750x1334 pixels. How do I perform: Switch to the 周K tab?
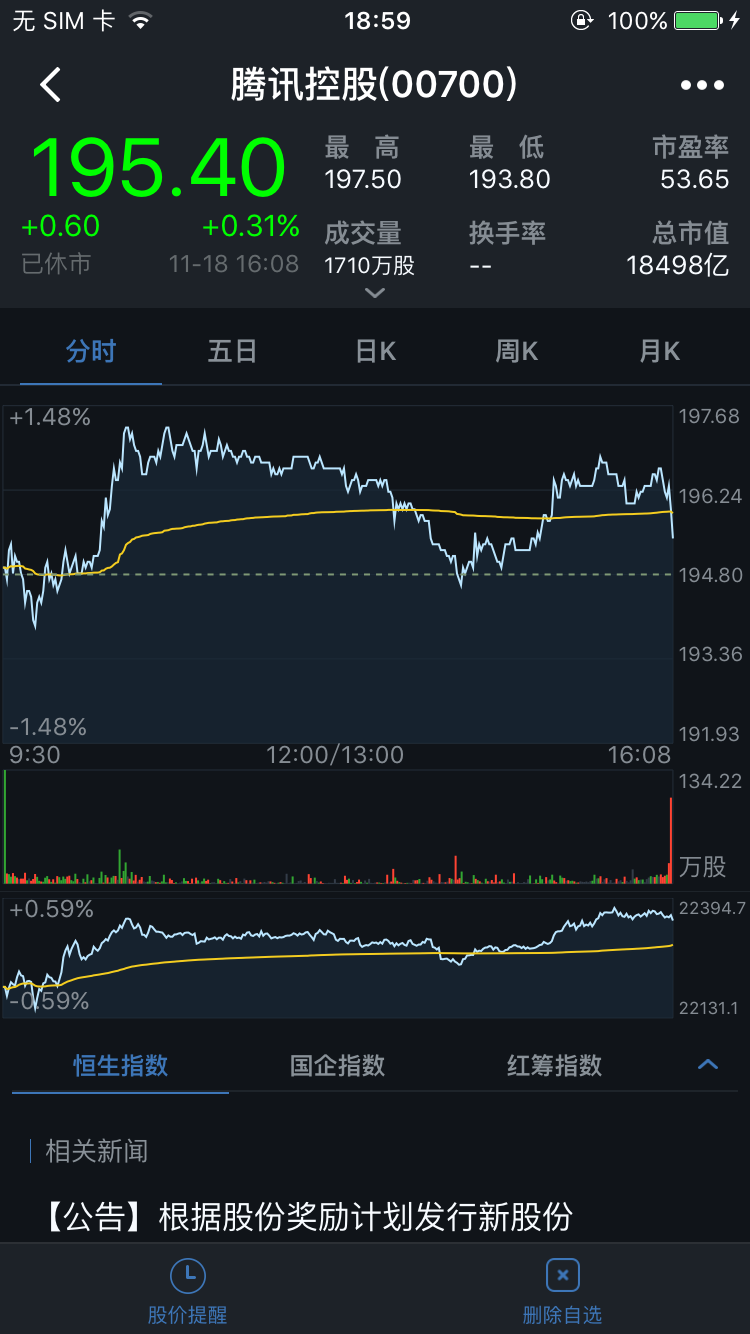coord(517,351)
